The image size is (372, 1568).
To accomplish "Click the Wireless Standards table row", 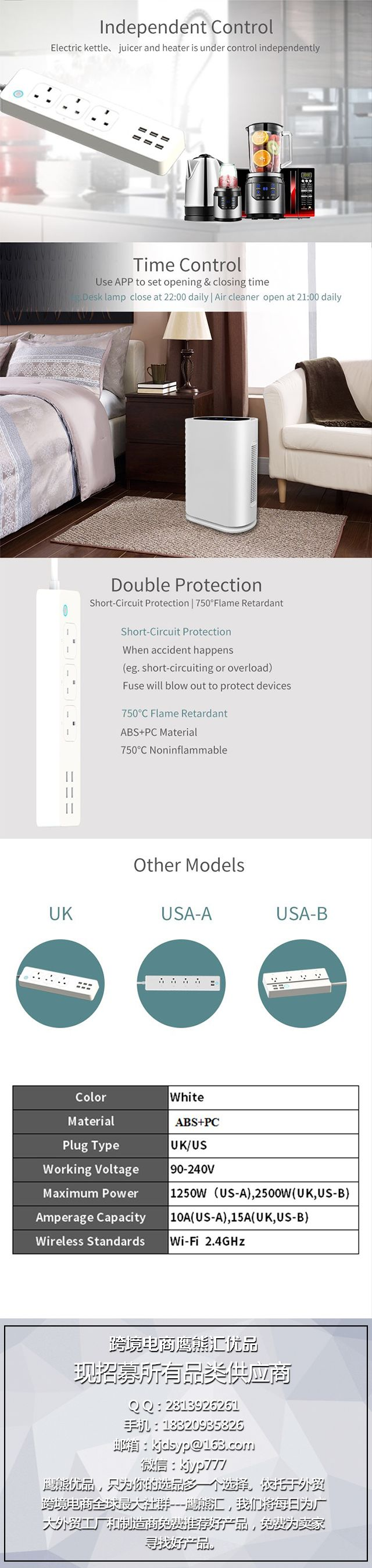I will pyautogui.click(x=185, y=1241).
